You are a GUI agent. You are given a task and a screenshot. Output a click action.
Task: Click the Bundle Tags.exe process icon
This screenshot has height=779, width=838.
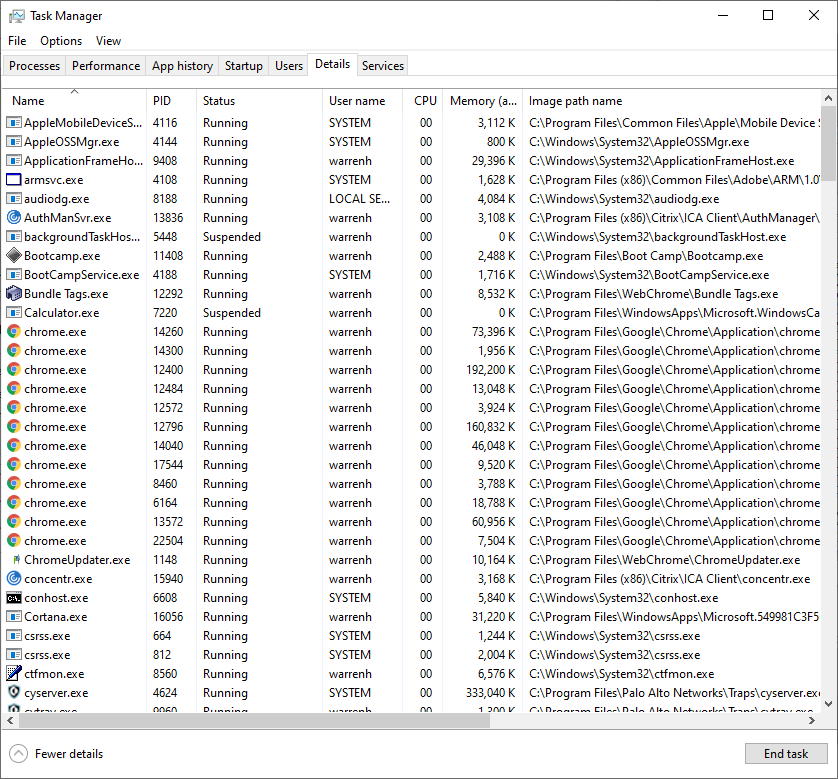[x=14, y=294]
